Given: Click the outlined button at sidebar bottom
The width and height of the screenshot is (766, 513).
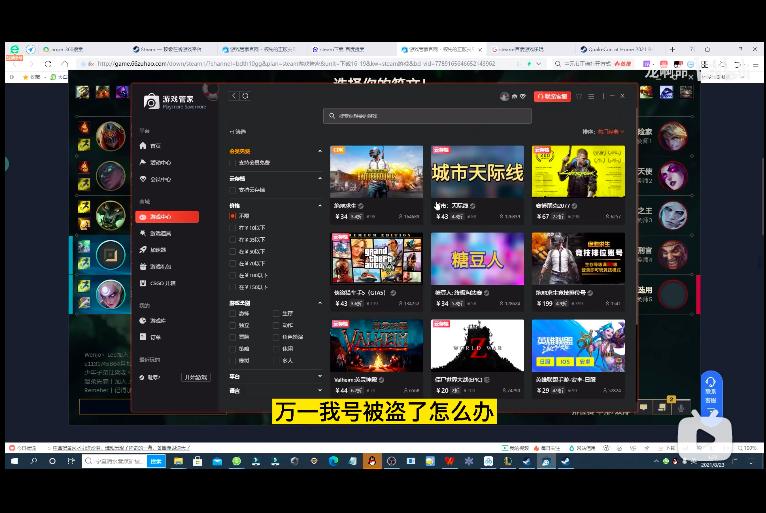Looking at the screenshot, I should click(x=195, y=377).
